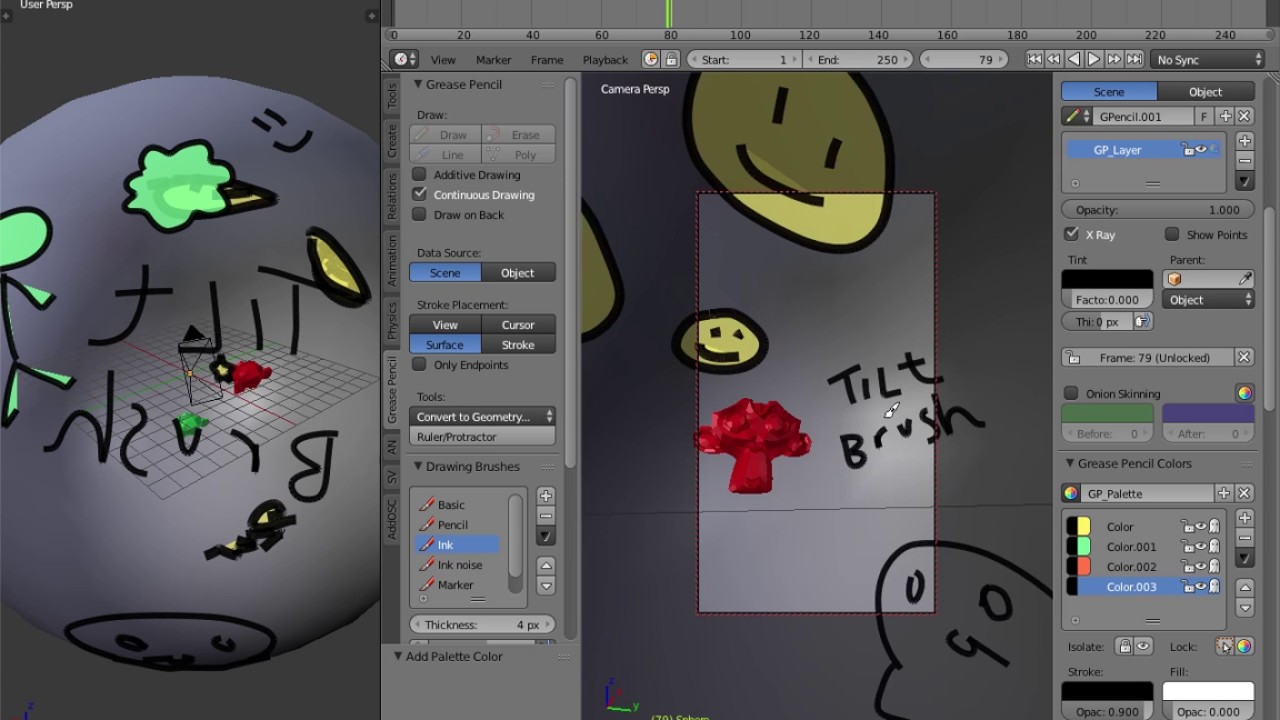The image size is (1280, 720).
Task: Jump to the first frame of playback
Action: 1035,59
